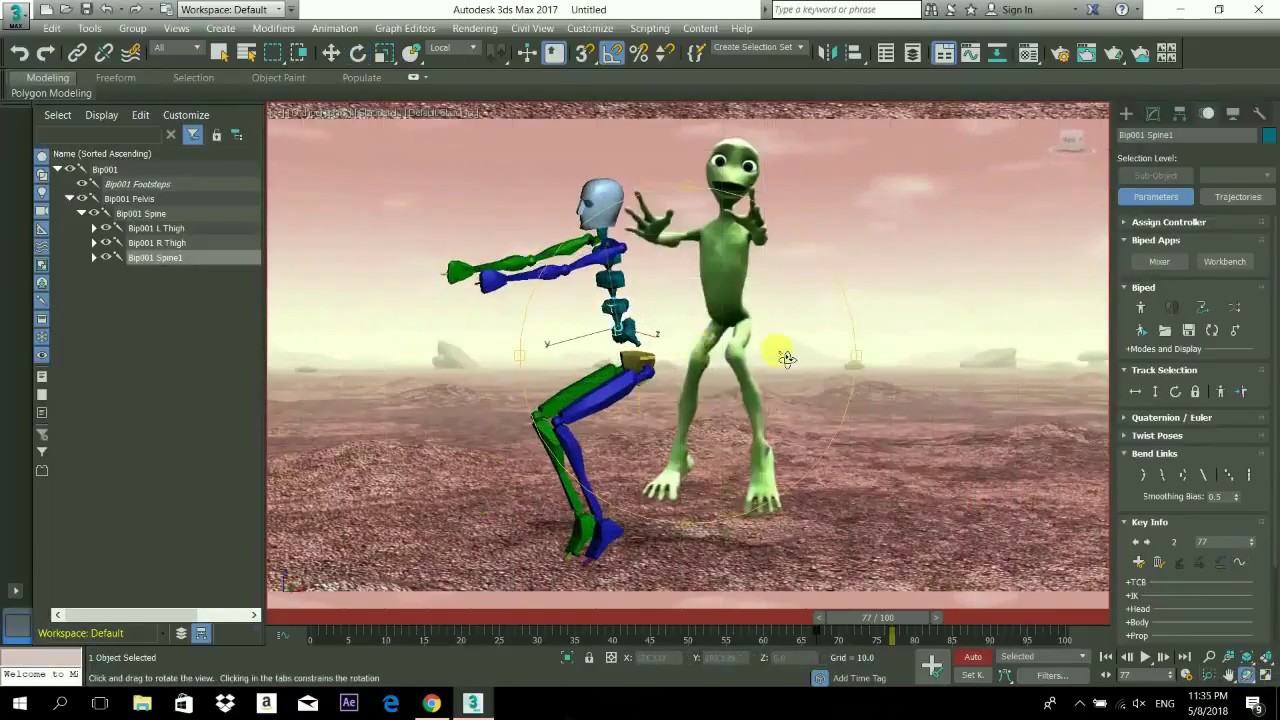Activate the Select and Scale tool

tap(384, 53)
